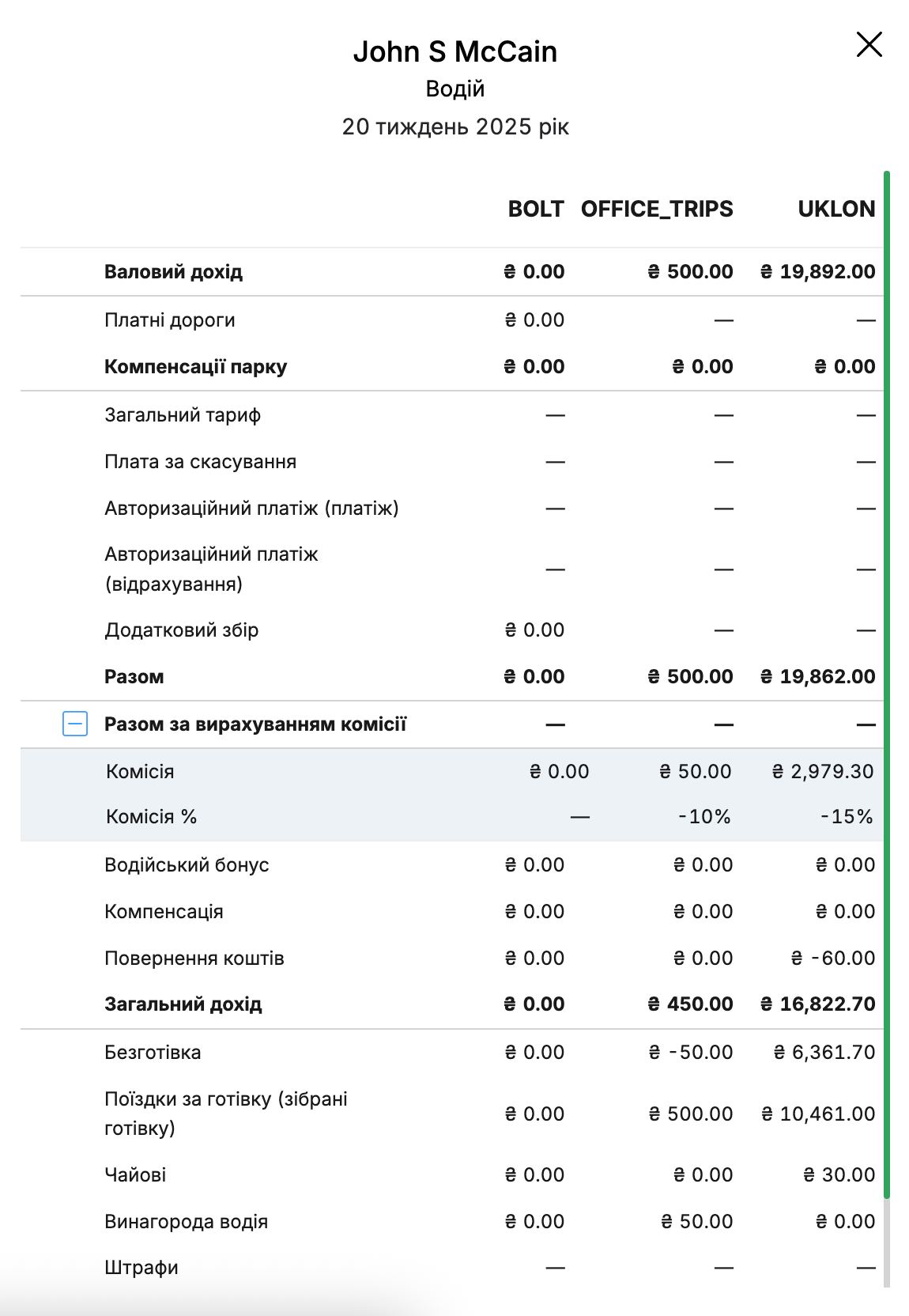This screenshot has height=1316, width=909.
Task: Select the 'Компенсації парку' row label
Action: click(196, 367)
